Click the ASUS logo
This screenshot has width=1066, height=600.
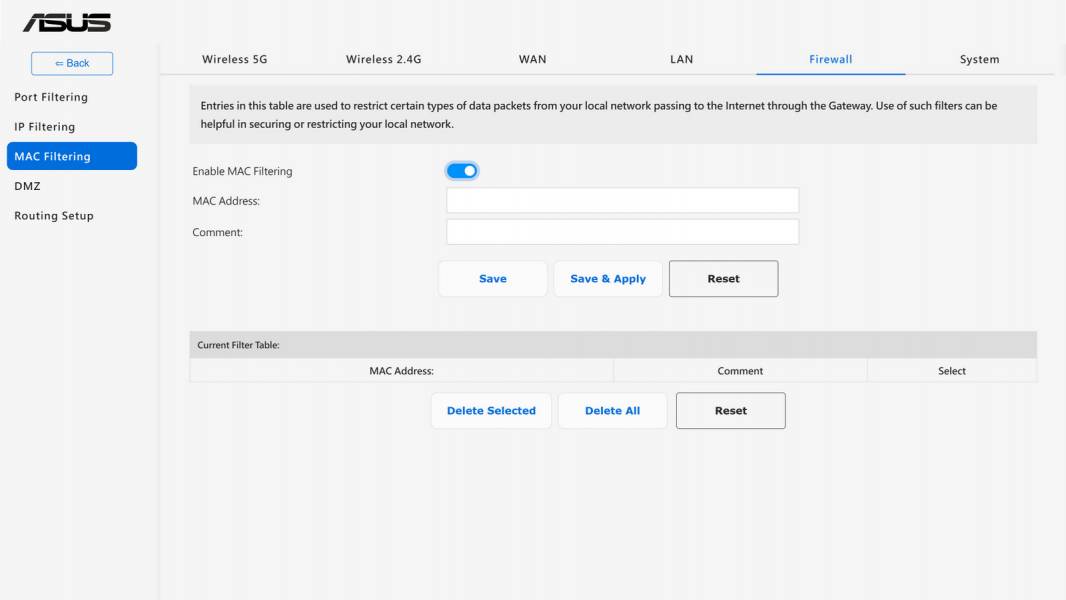(x=67, y=22)
